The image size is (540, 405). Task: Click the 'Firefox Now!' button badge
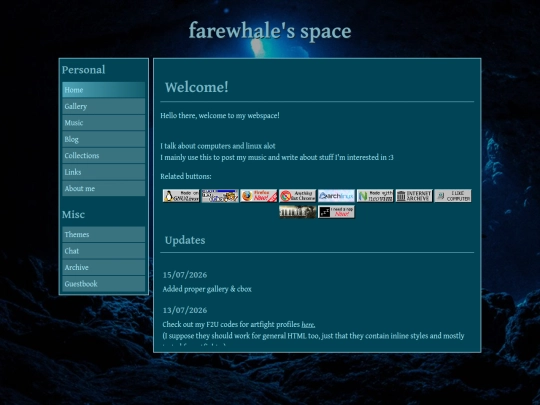click(259, 196)
